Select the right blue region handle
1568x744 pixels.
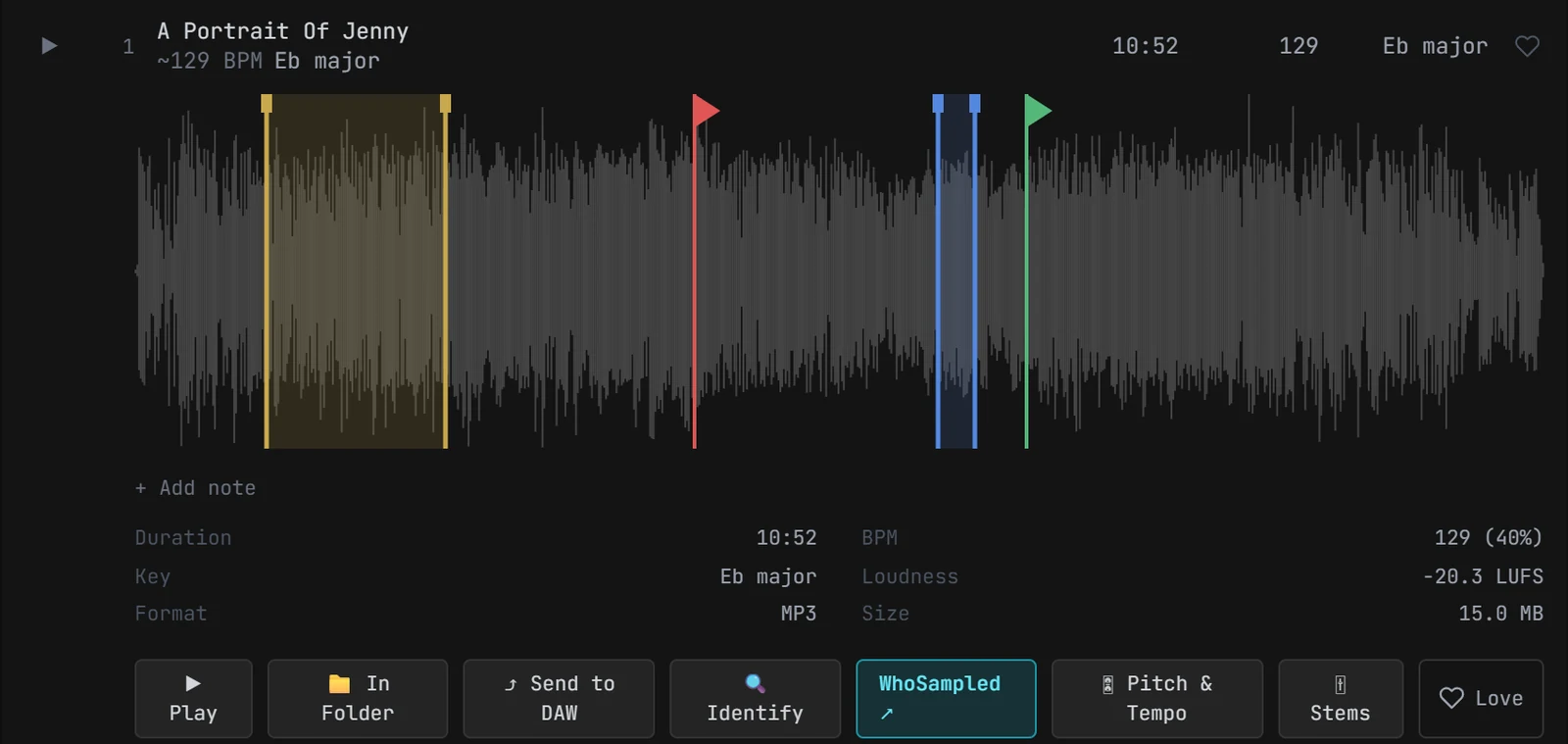975,103
